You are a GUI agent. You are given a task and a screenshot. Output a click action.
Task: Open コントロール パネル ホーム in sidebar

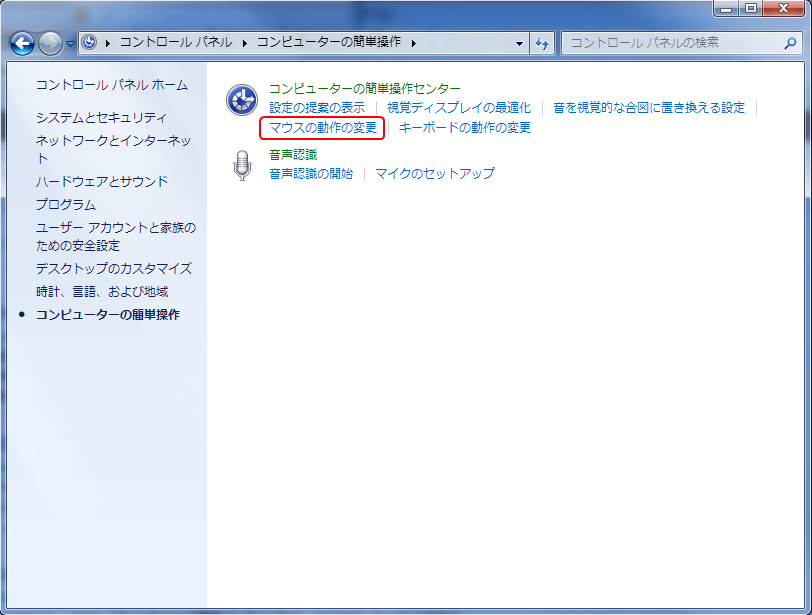pyautogui.click(x=112, y=85)
